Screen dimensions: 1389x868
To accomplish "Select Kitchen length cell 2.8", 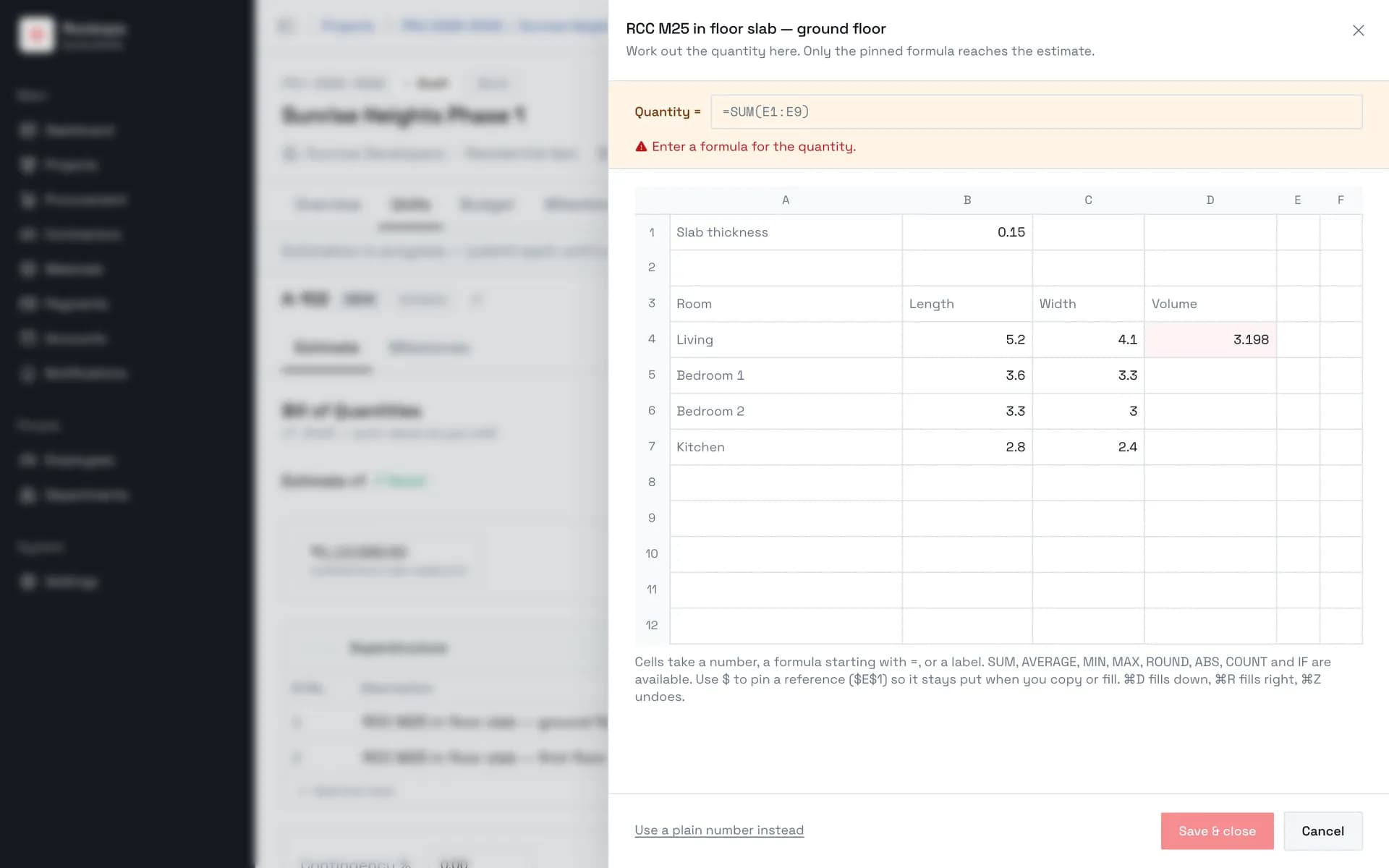I will (x=967, y=447).
